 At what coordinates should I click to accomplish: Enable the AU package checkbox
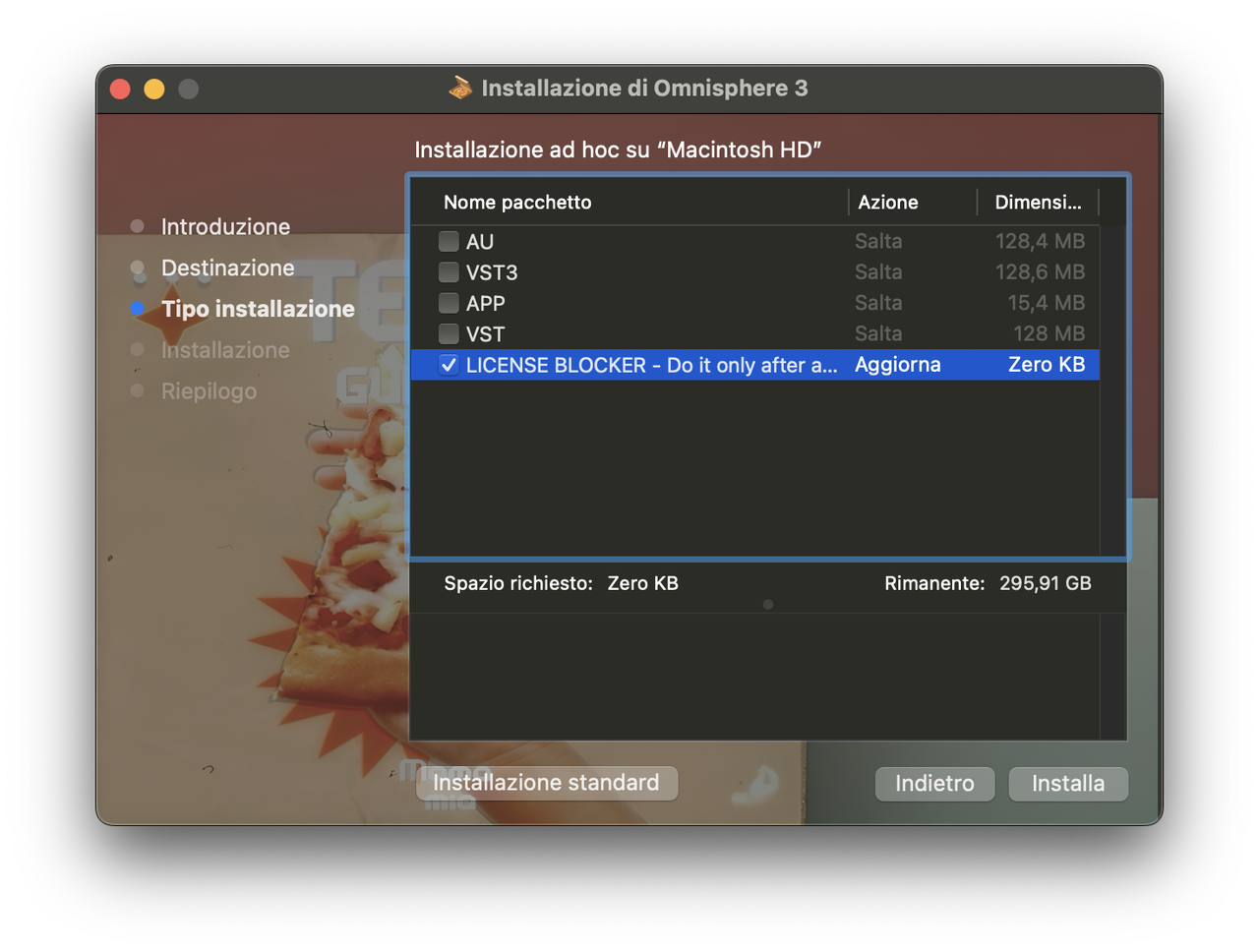point(449,241)
